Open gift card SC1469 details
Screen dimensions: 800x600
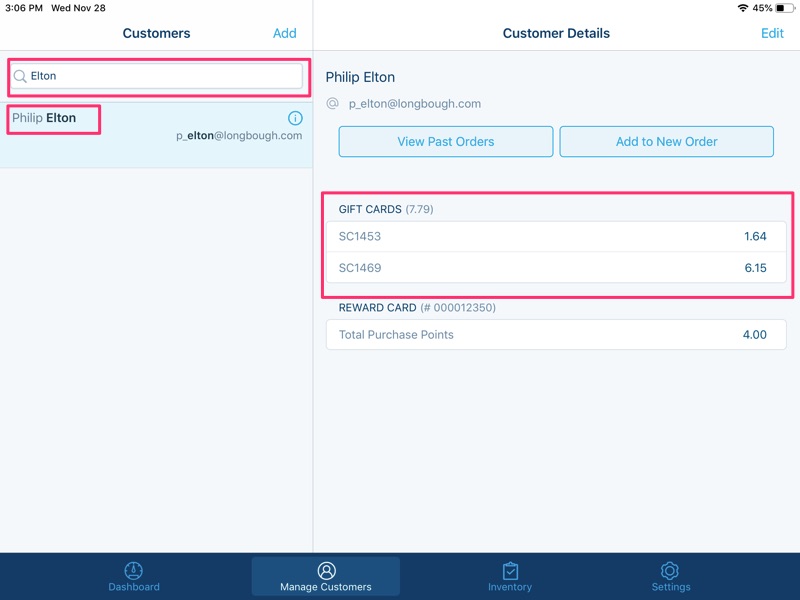pyautogui.click(x=555, y=267)
